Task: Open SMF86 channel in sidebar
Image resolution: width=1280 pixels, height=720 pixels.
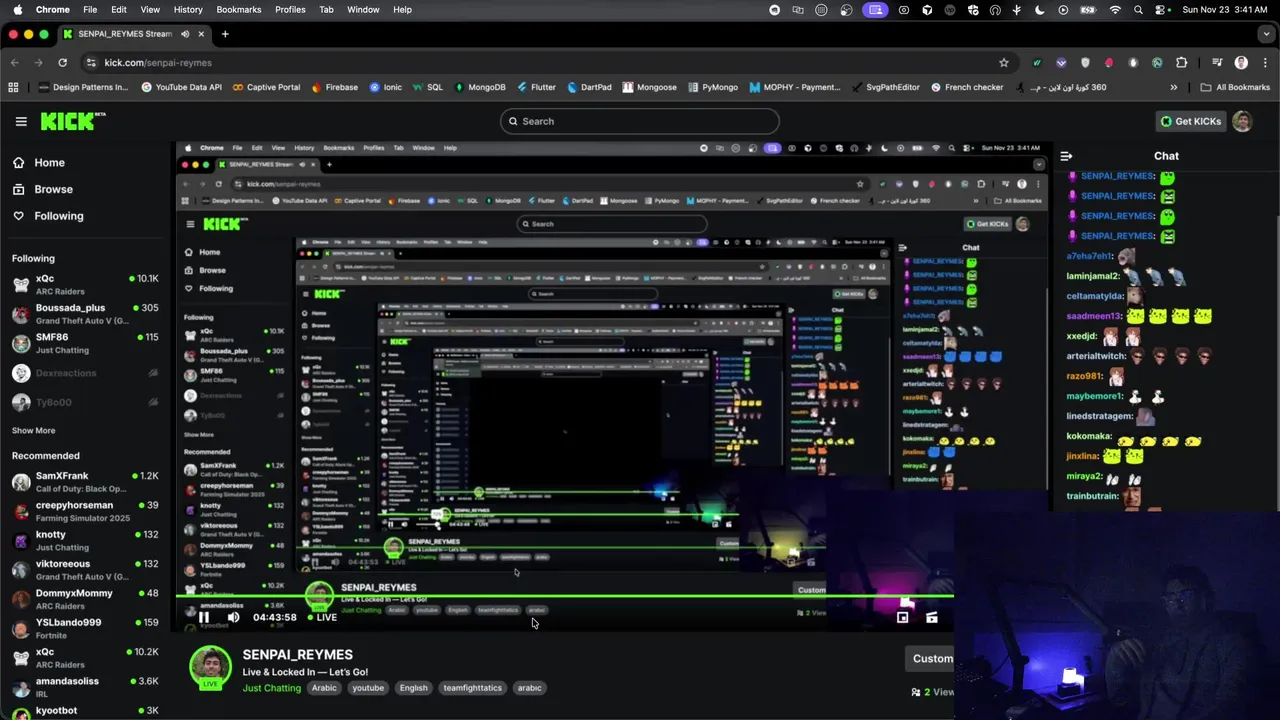Action: (x=85, y=343)
